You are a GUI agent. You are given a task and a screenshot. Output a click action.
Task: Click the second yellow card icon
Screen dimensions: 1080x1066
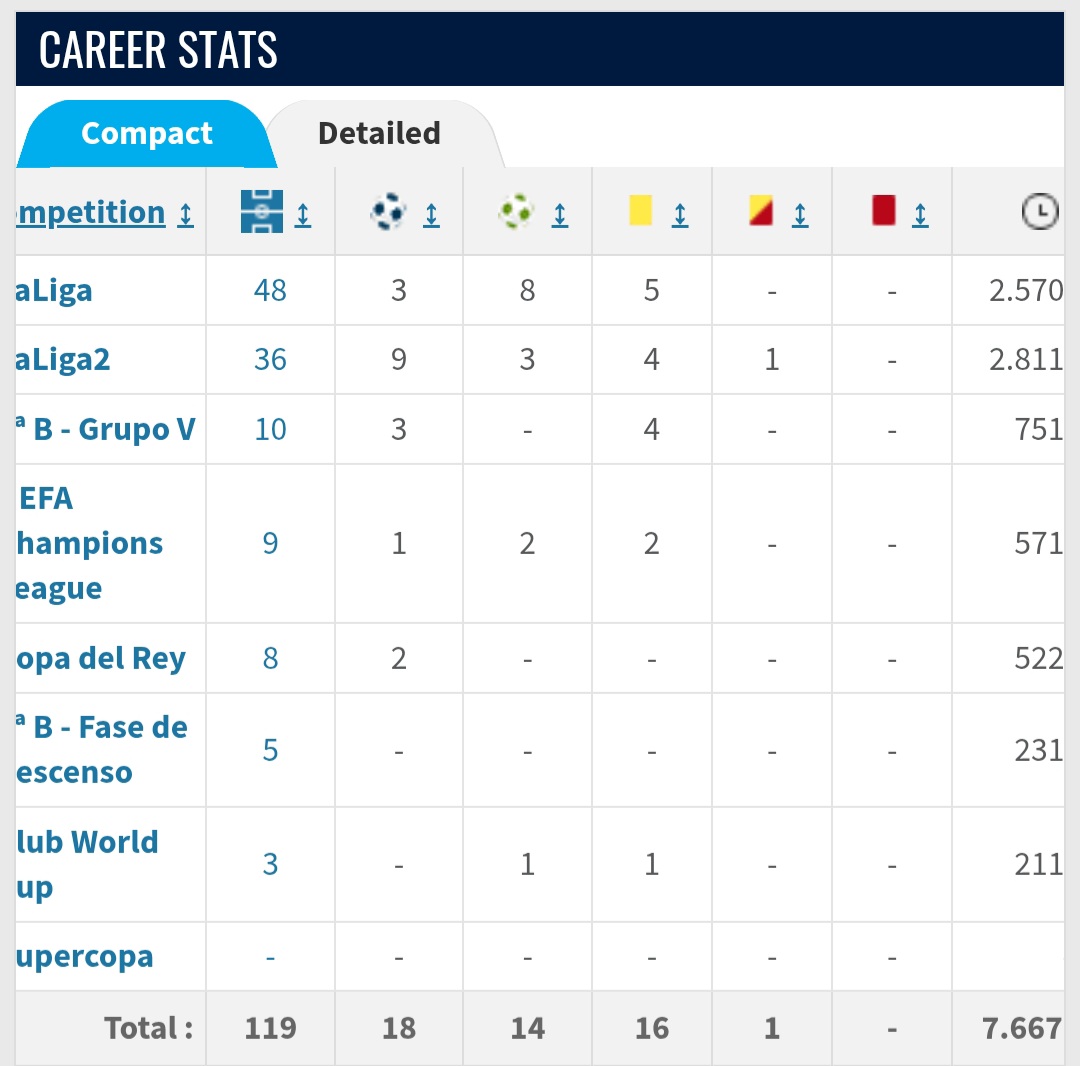[x=762, y=211]
